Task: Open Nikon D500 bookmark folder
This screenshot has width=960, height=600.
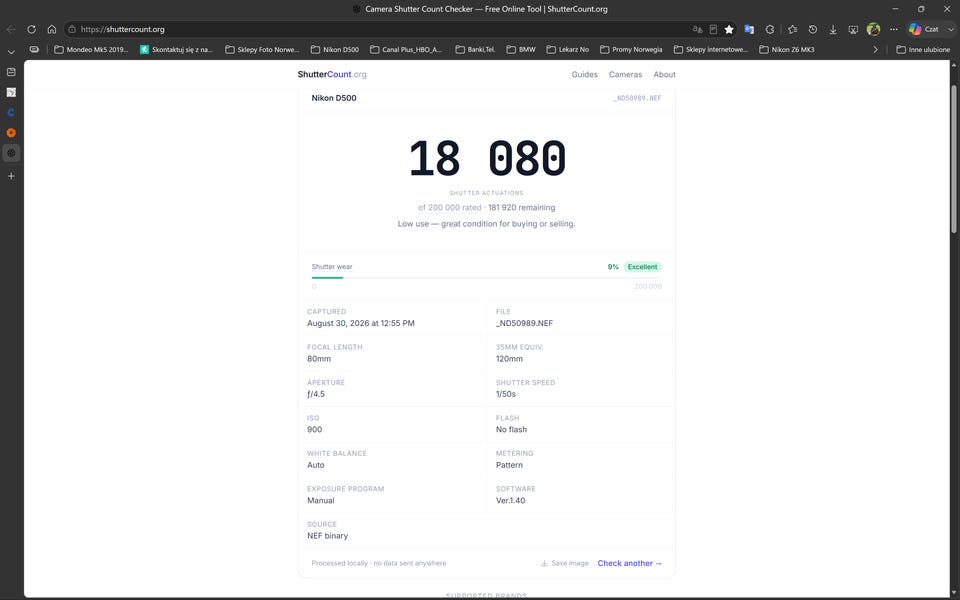Action: (x=334, y=50)
